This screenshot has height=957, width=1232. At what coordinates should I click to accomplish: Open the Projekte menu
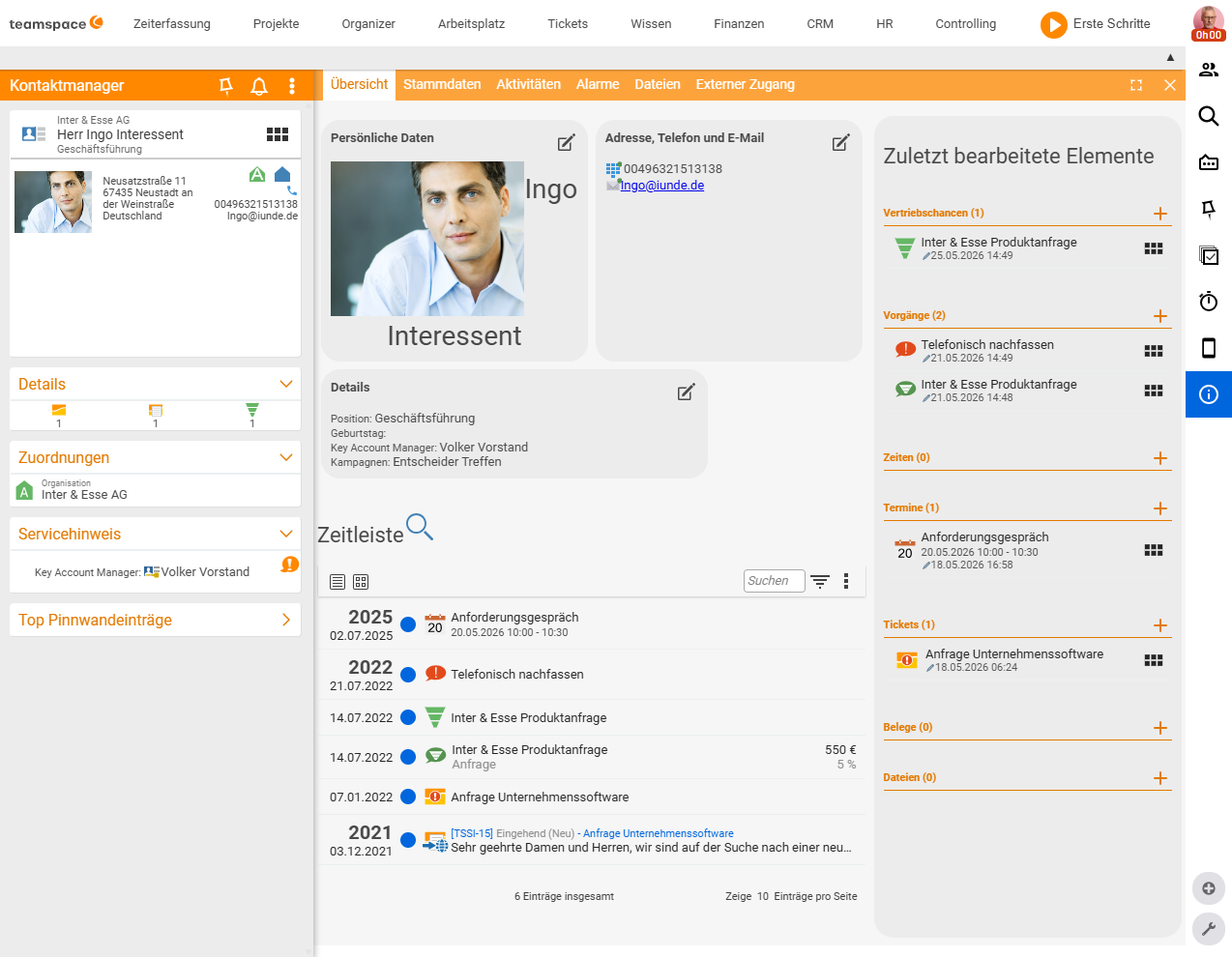coord(276,24)
